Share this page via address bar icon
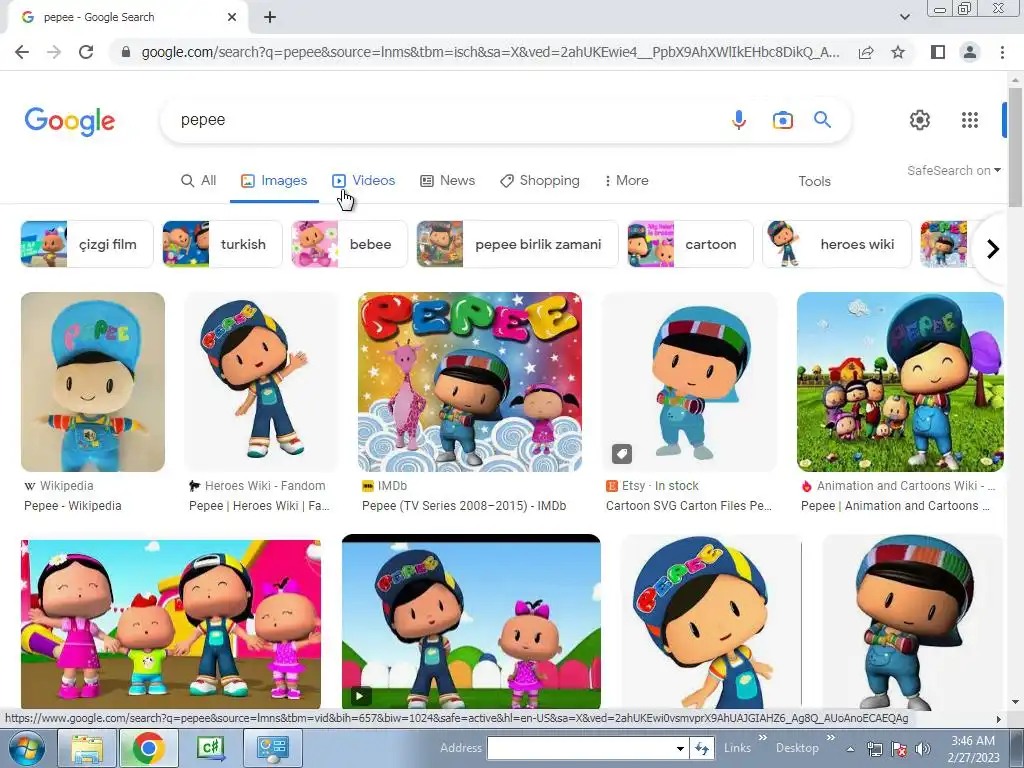This screenshot has height=768, width=1024. click(x=866, y=52)
